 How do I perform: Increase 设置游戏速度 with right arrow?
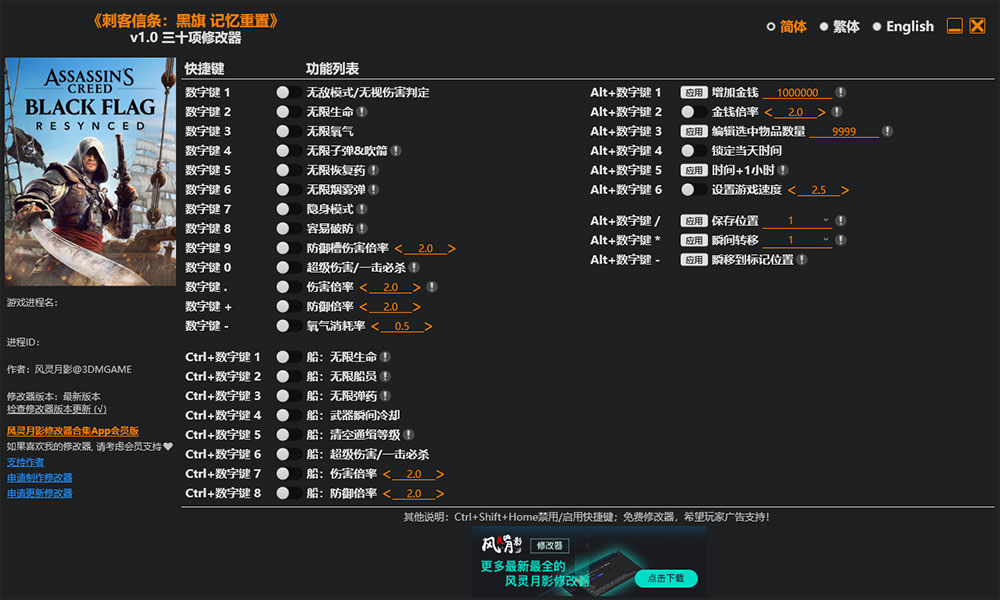point(845,190)
